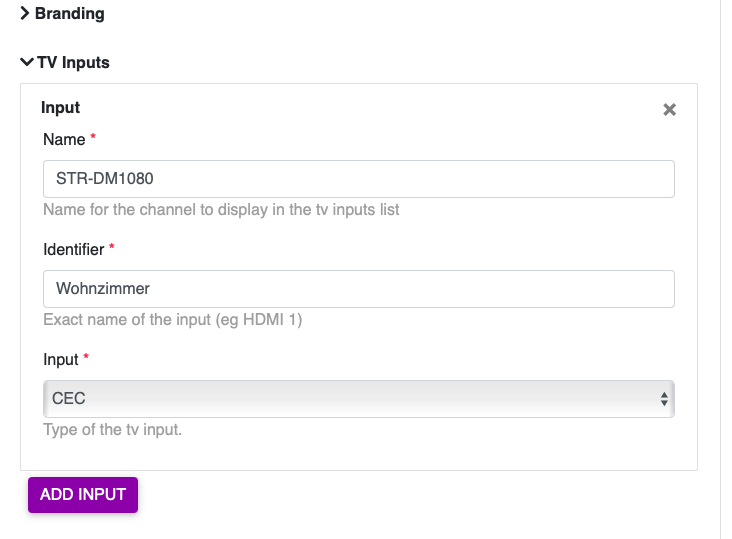The image size is (732, 539).
Task: Click the hint text below the Name field
Action: [221, 210]
